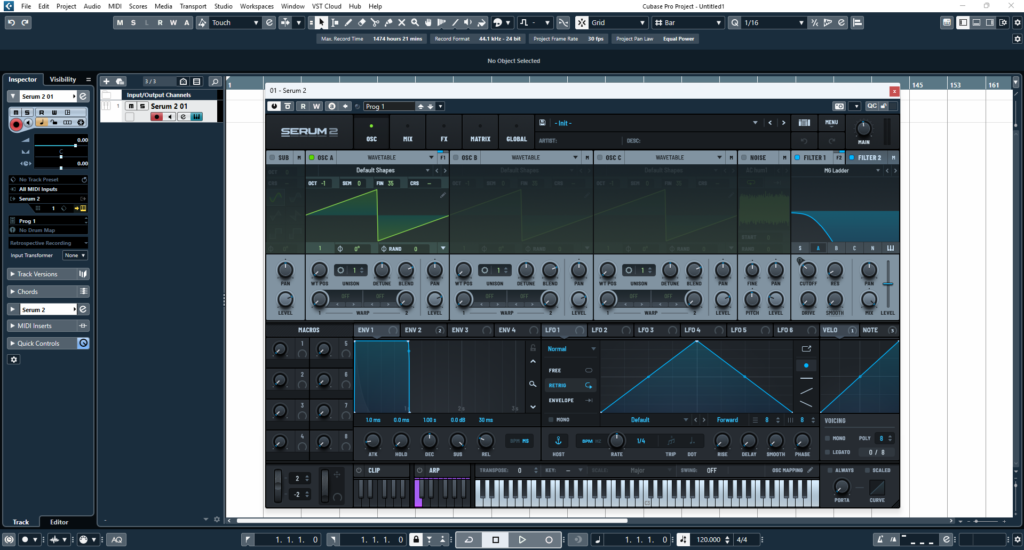Click the Add Track plus button
The height and width of the screenshot is (550, 1024).
click(x=106, y=81)
